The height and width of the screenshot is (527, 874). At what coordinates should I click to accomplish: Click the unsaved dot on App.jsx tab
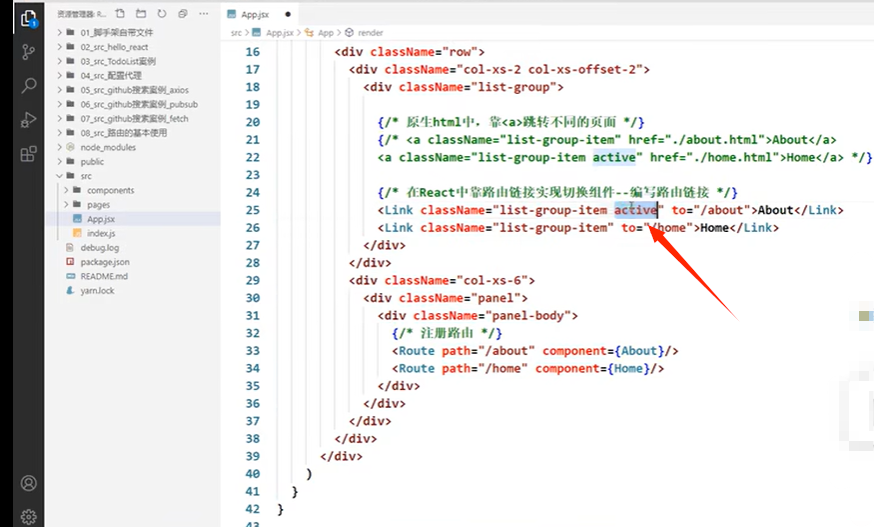click(x=288, y=14)
